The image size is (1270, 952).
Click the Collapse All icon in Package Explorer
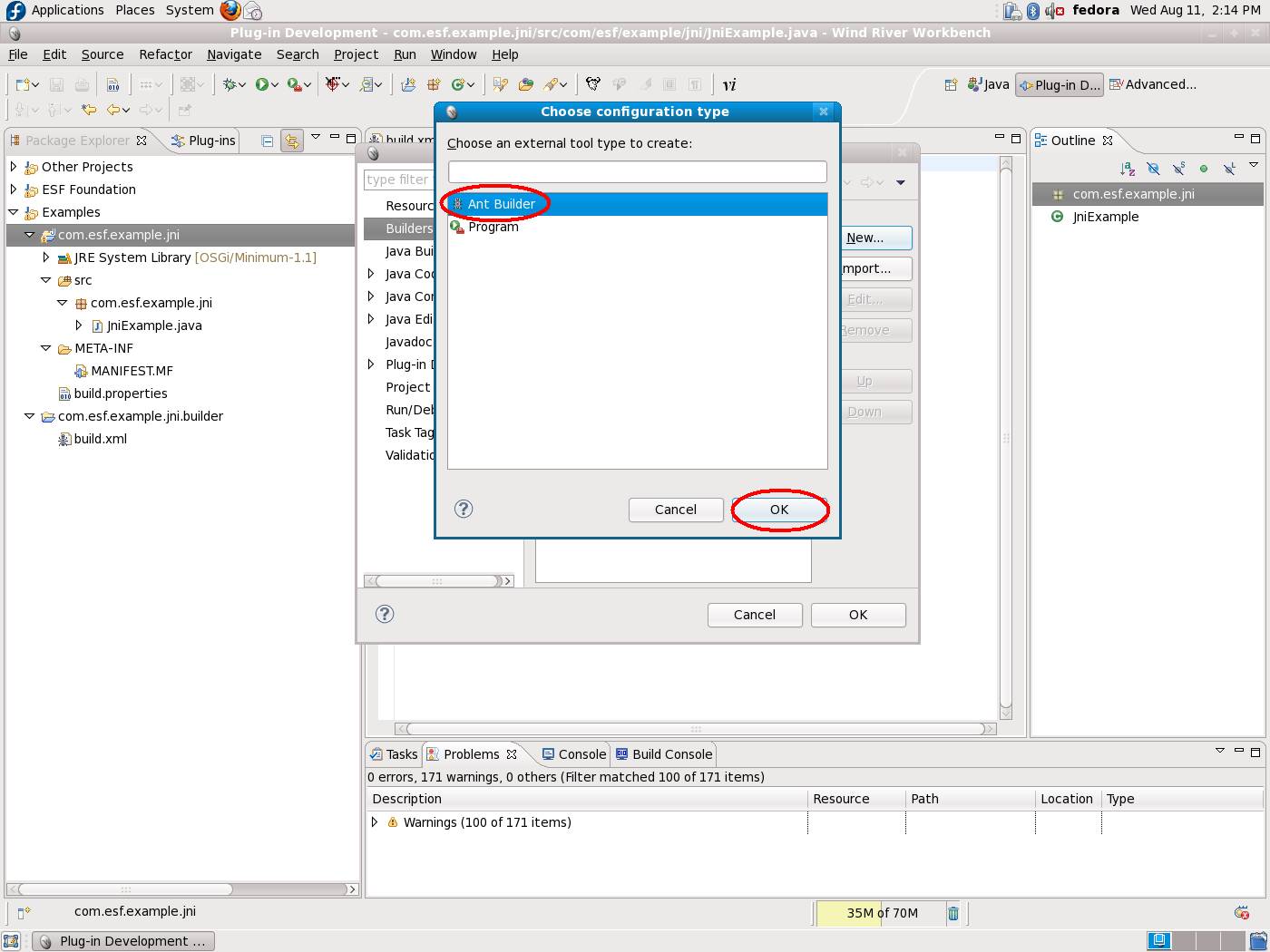[x=267, y=141]
